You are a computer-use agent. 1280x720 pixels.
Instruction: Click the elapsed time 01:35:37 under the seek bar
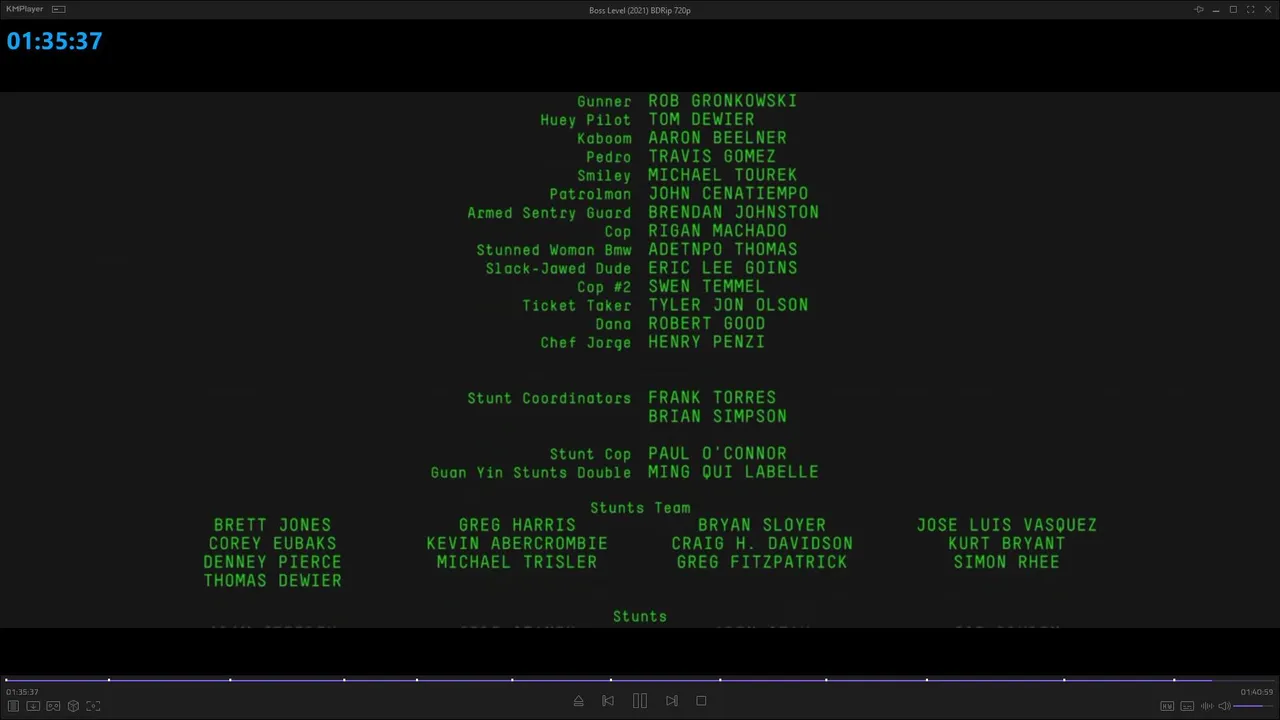(x=22, y=692)
